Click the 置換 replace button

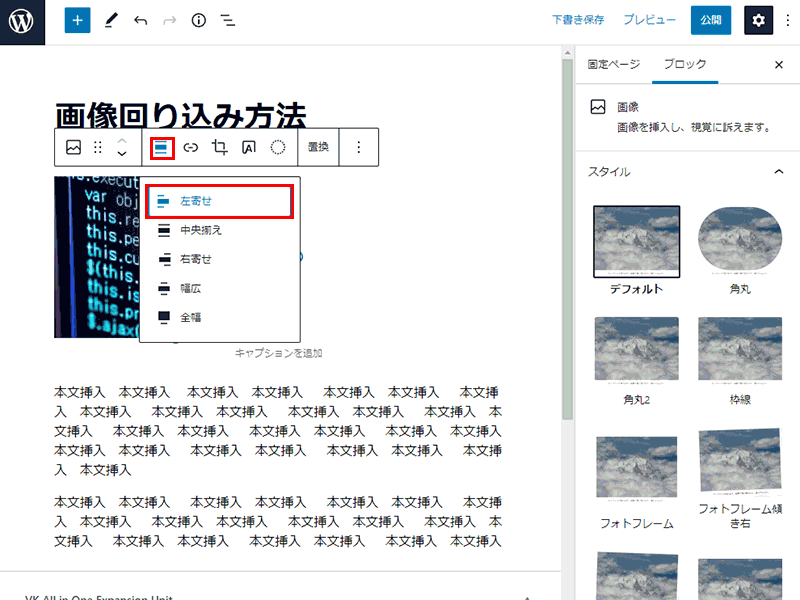click(x=318, y=147)
